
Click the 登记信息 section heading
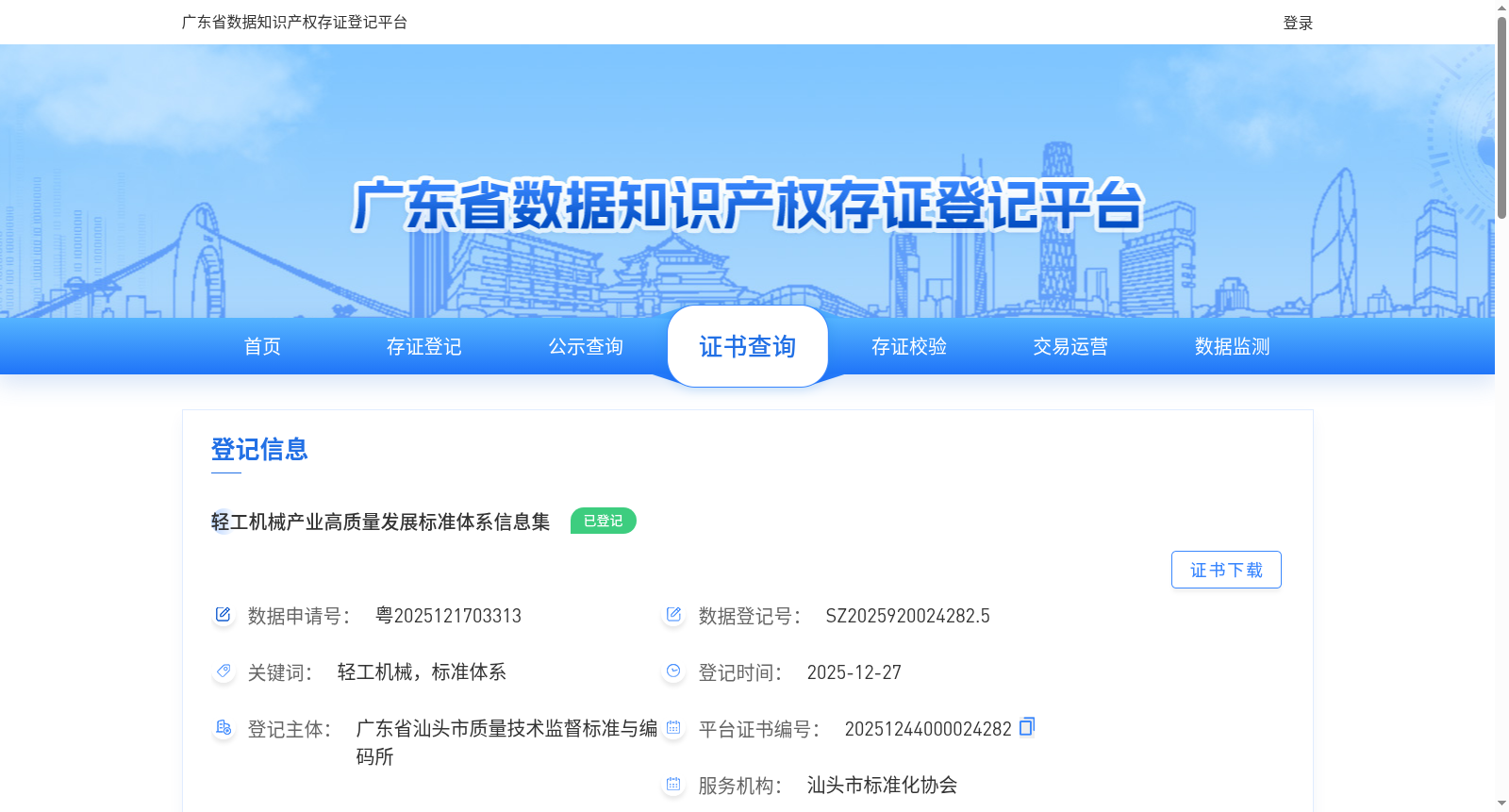click(259, 449)
